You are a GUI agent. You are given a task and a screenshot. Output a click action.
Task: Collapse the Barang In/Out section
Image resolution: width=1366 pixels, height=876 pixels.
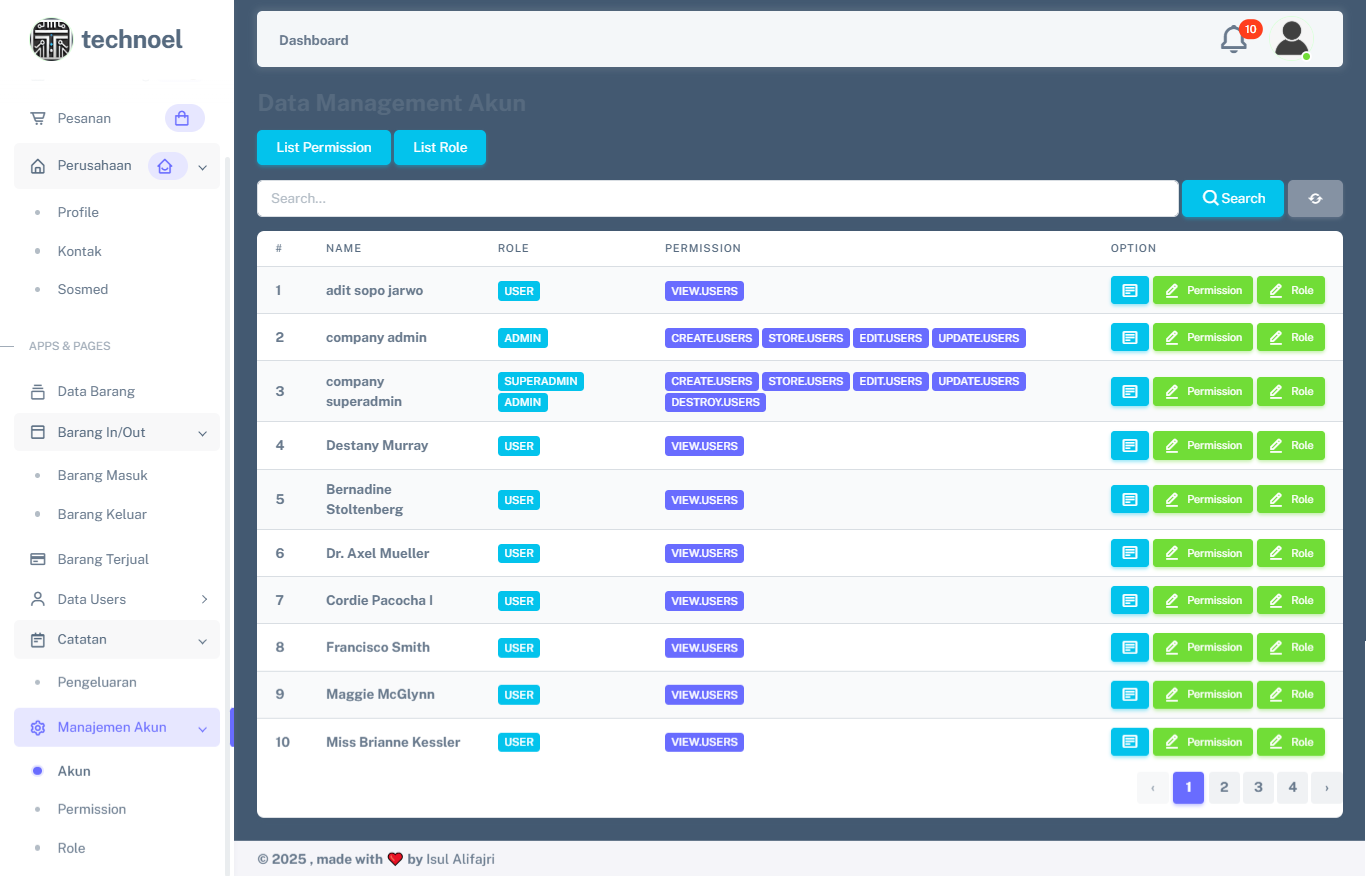(202, 433)
